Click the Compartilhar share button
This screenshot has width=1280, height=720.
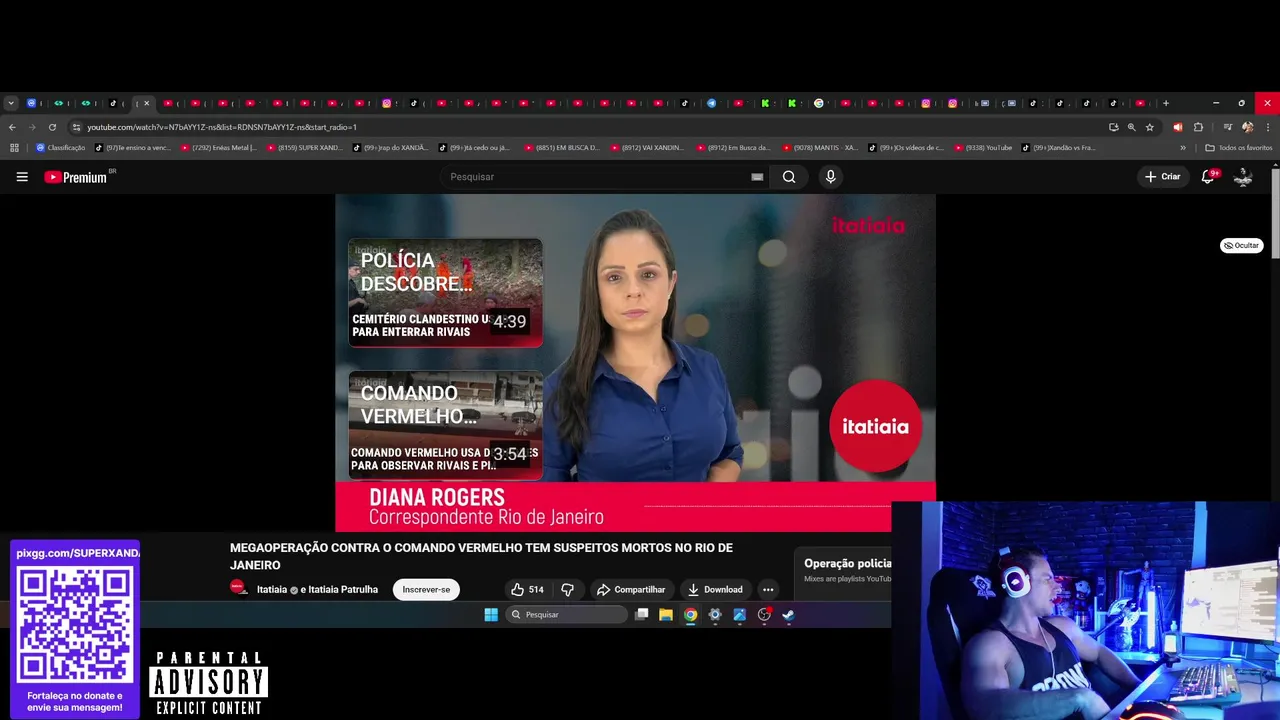[x=631, y=589]
